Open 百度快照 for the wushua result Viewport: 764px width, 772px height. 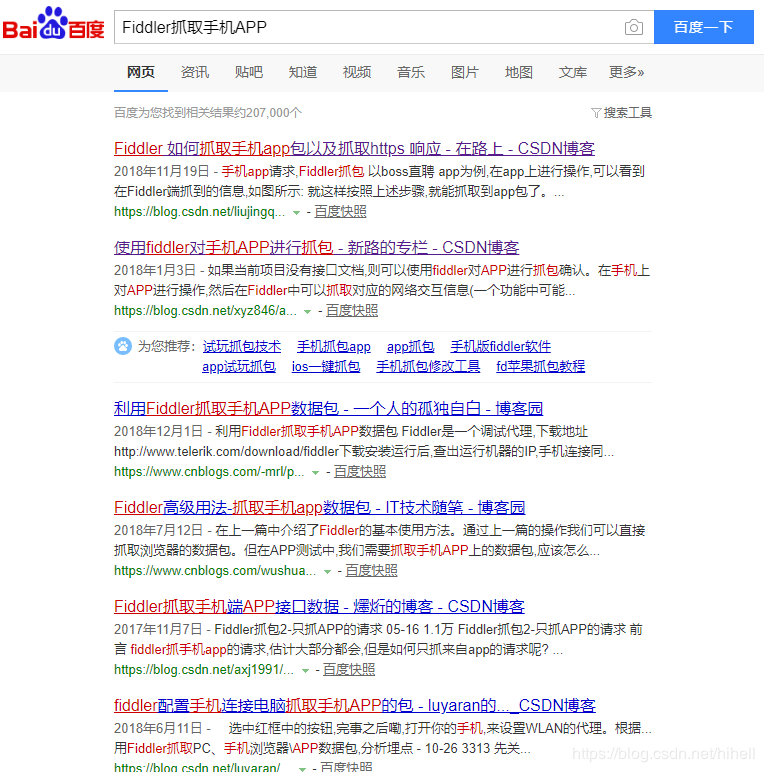click(x=372, y=571)
